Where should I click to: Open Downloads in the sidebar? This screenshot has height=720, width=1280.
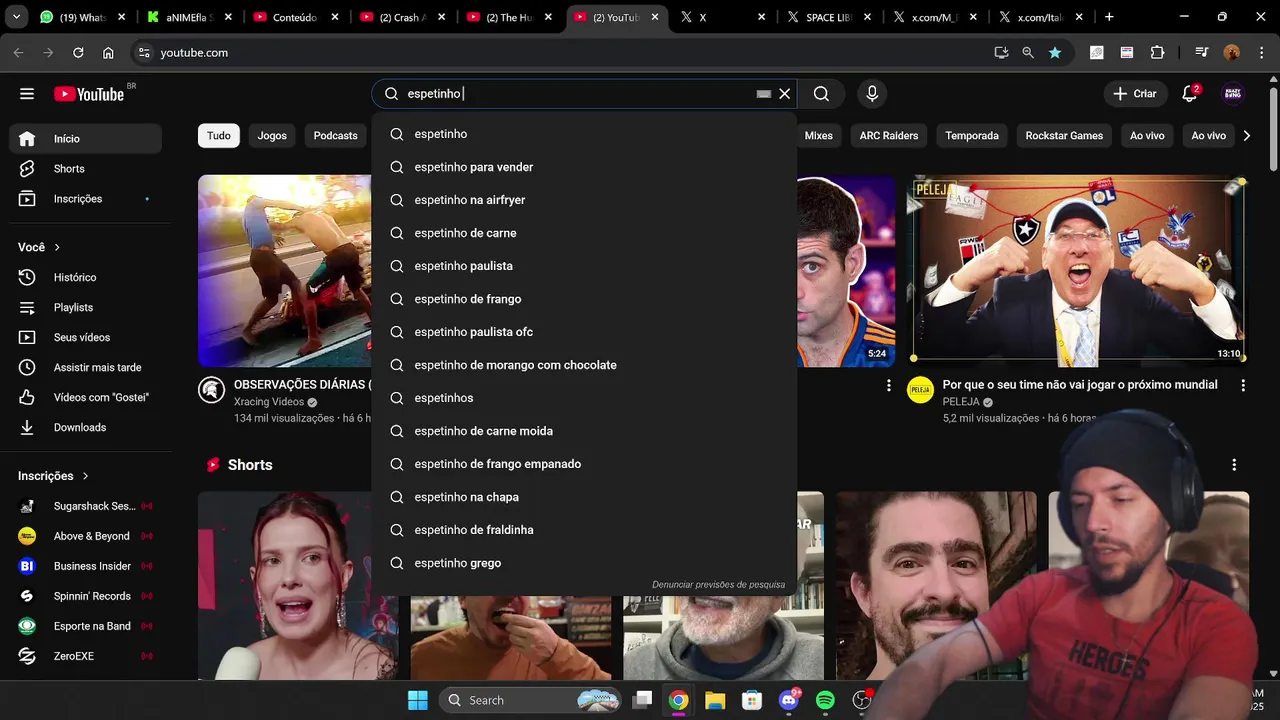tap(85, 427)
